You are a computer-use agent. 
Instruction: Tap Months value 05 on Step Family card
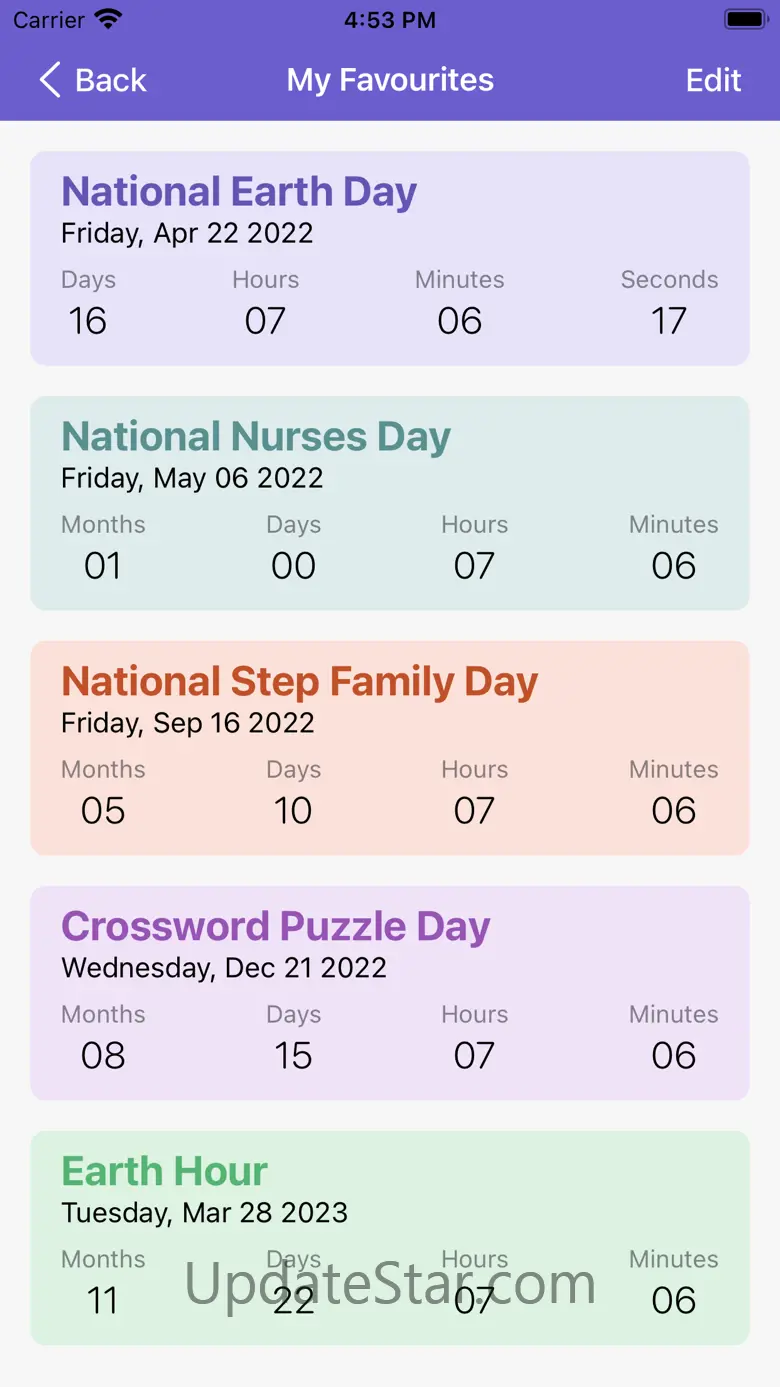coord(103,810)
